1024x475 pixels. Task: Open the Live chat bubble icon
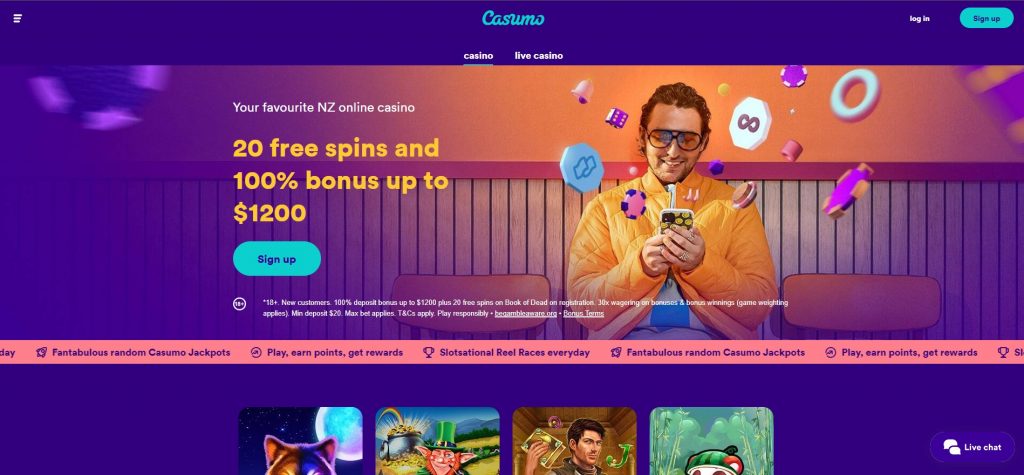(x=952, y=447)
